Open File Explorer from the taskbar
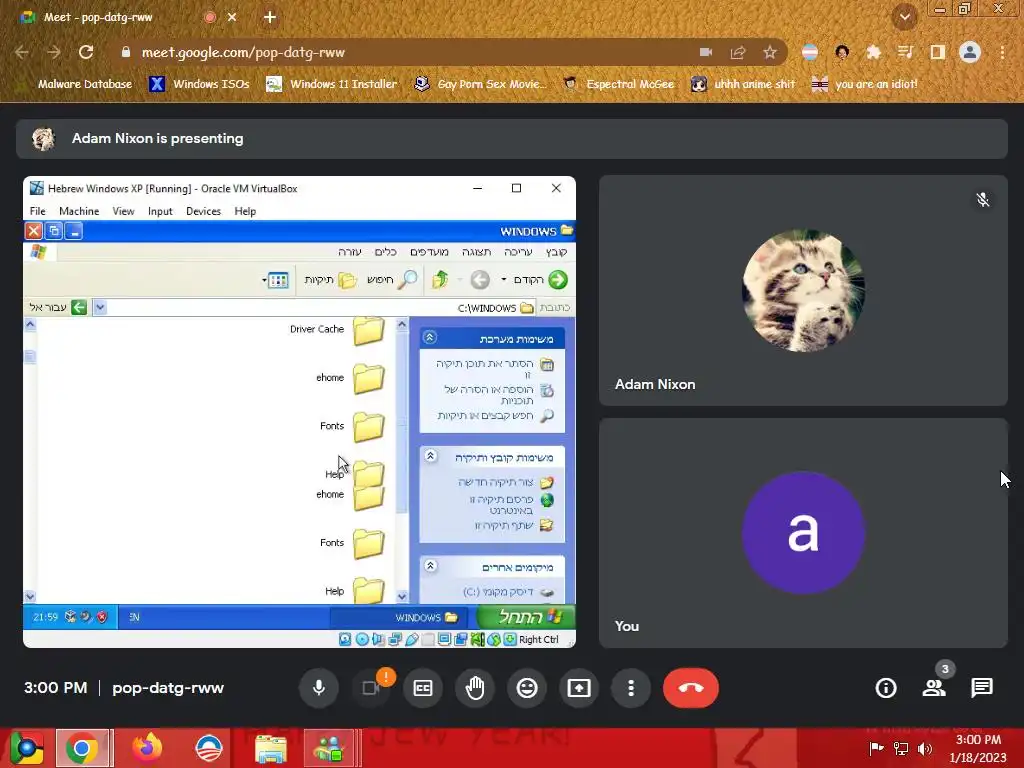The width and height of the screenshot is (1024, 768). (x=270, y=749)
